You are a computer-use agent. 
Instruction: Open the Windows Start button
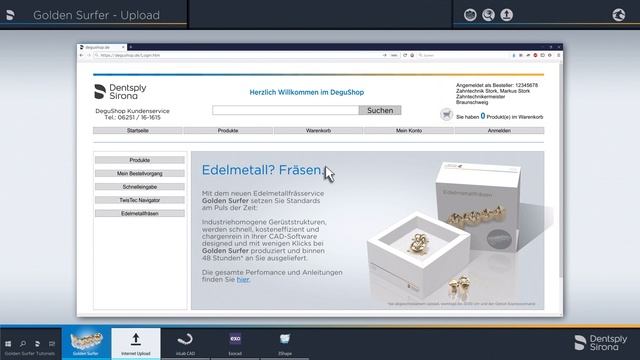click(x=8, y=344)
